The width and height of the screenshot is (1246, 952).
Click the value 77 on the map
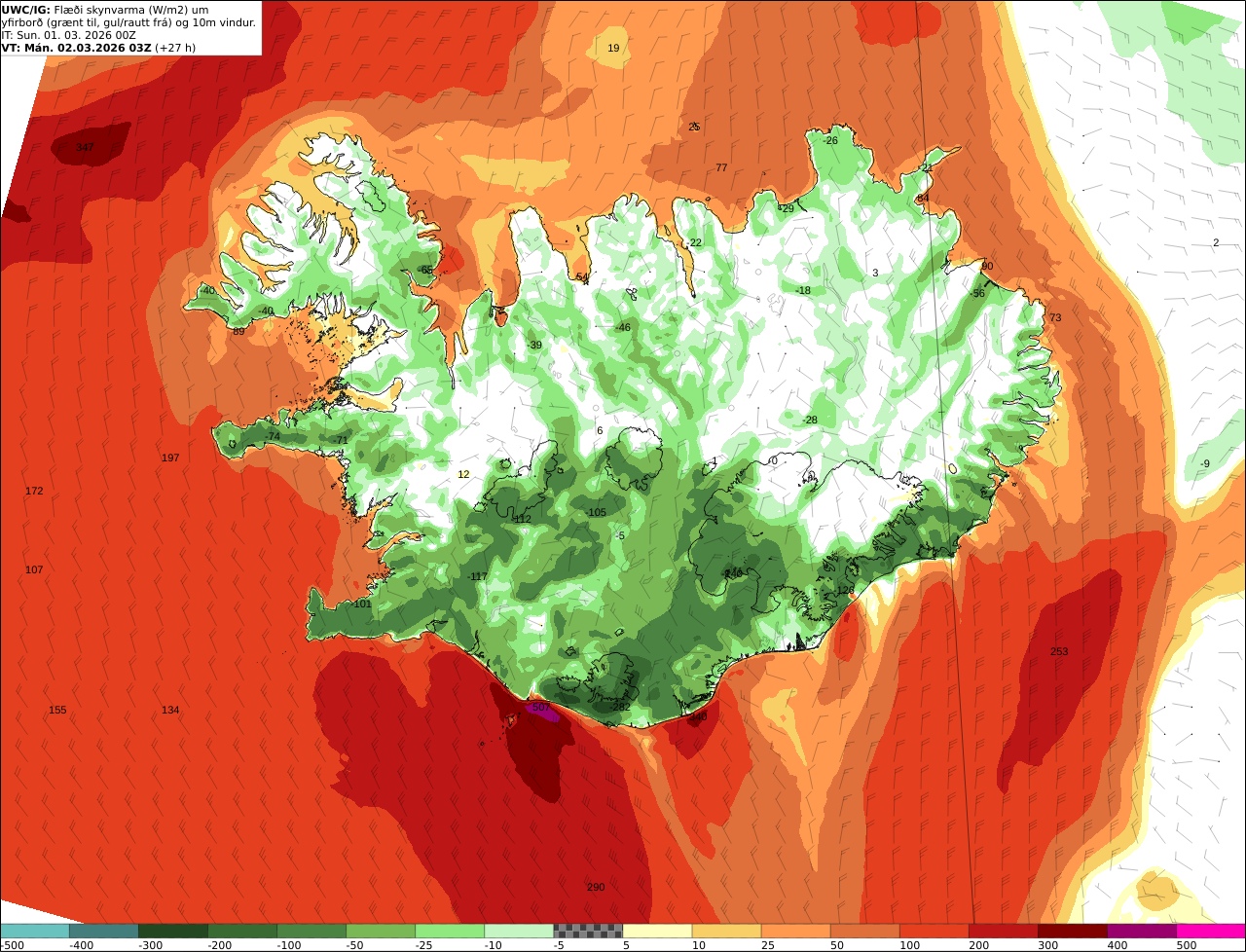tap(721, 168)
